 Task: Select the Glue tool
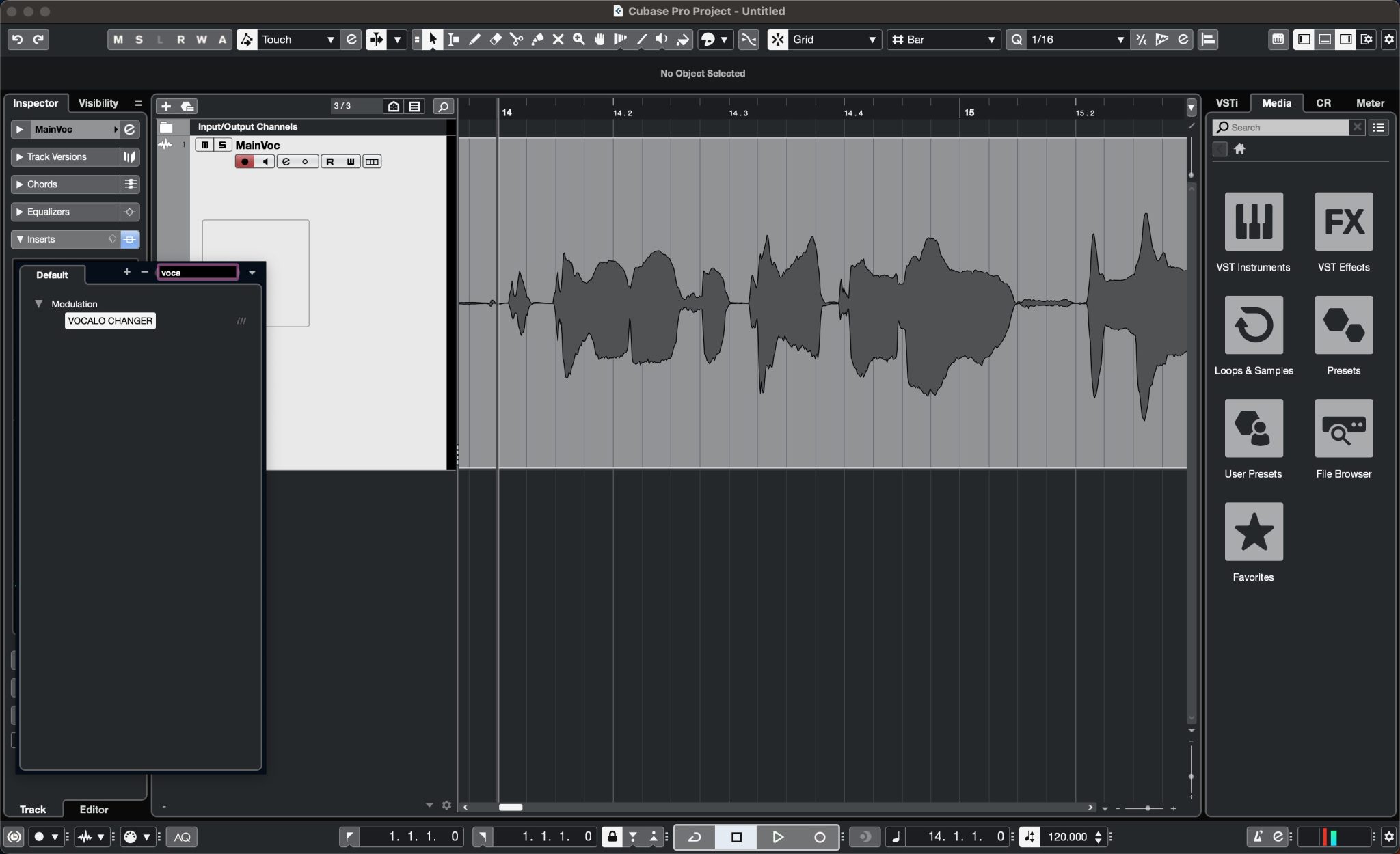(539, 39)
